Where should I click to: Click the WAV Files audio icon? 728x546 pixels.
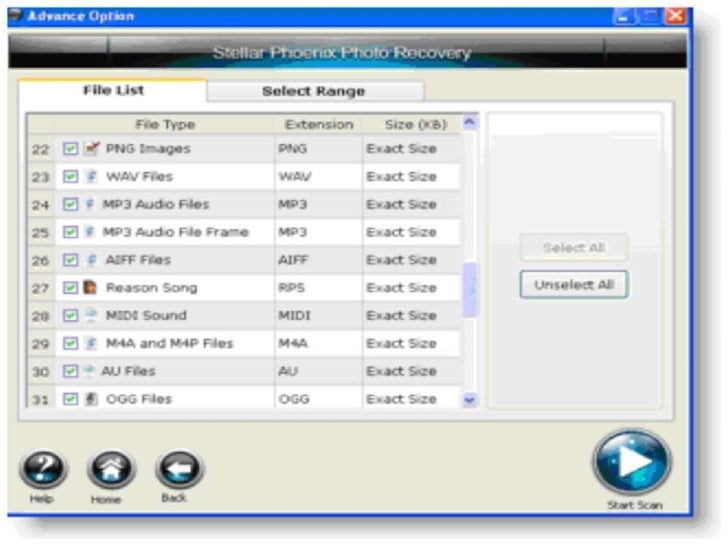[x=92, y=176]
